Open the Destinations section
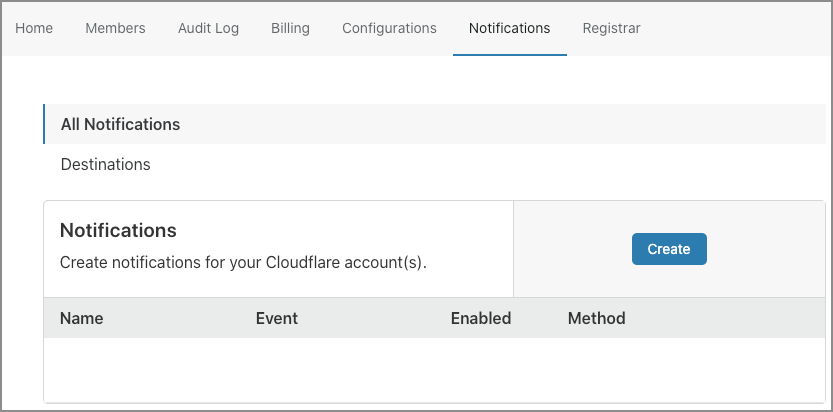The height and width of the screenshot is (412, 833). point(105,164)
